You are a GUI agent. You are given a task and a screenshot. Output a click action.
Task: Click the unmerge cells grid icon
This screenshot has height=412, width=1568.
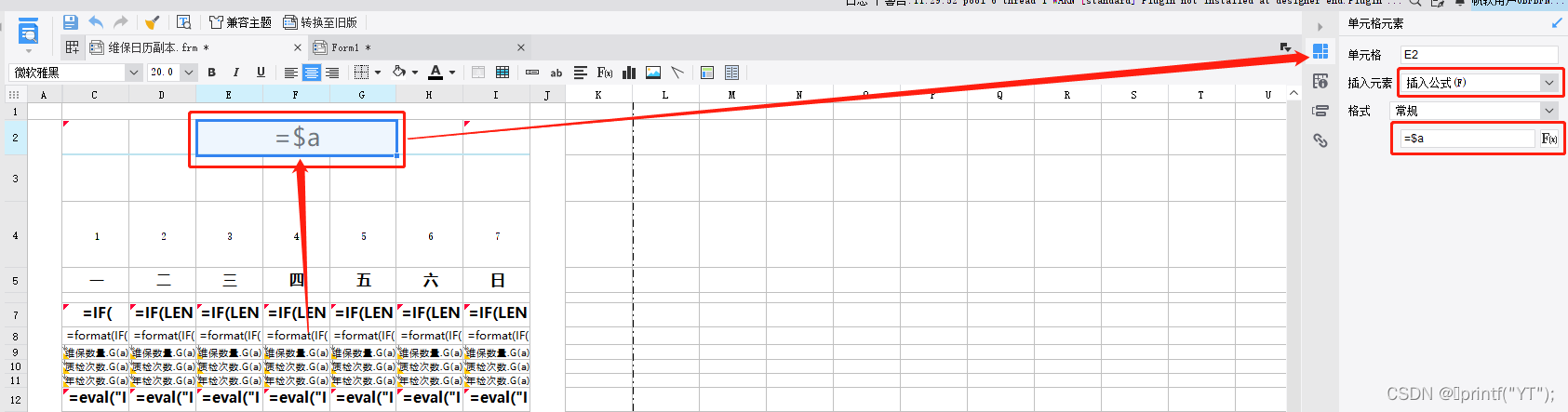coord(503,73)
